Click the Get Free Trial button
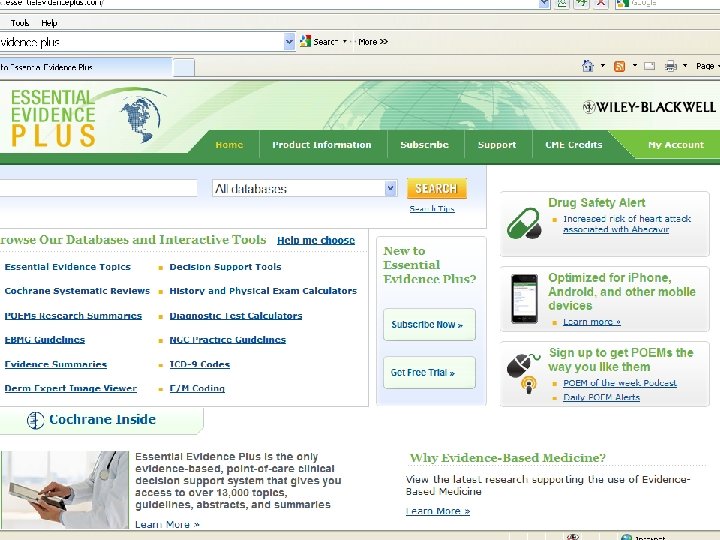This screenshot has width=720, height=540. coord(429,372)
